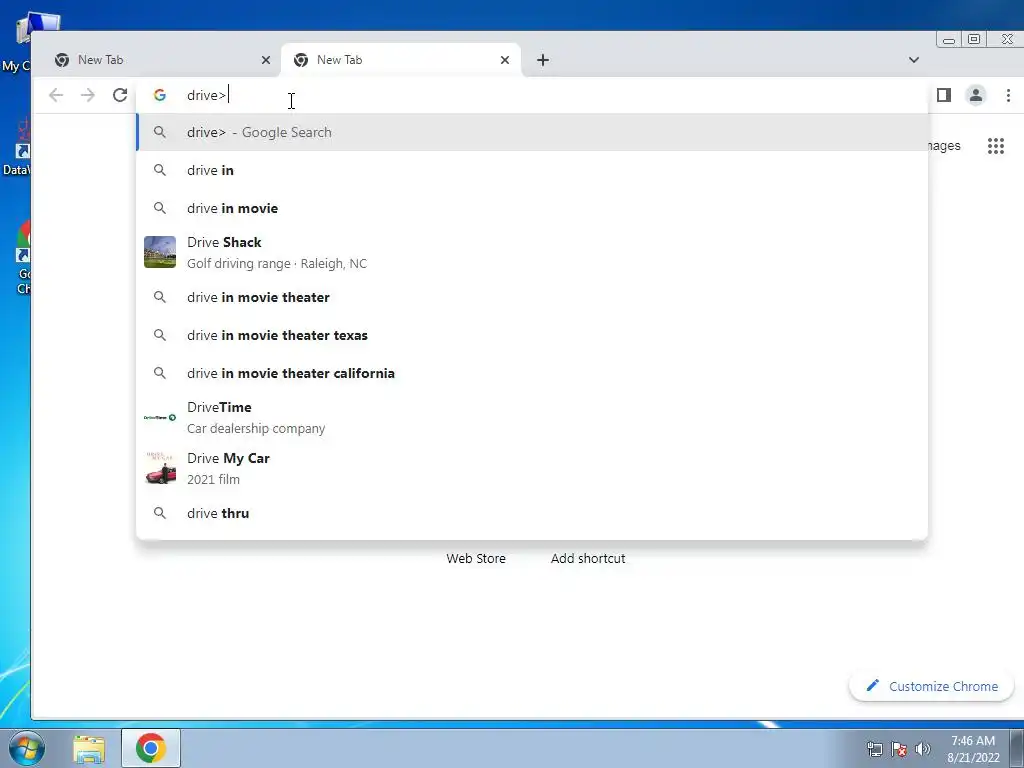This screenshot has width=1024, height=768.
Task: Open the volume speaker tray icon
Action: click(923, 749)
